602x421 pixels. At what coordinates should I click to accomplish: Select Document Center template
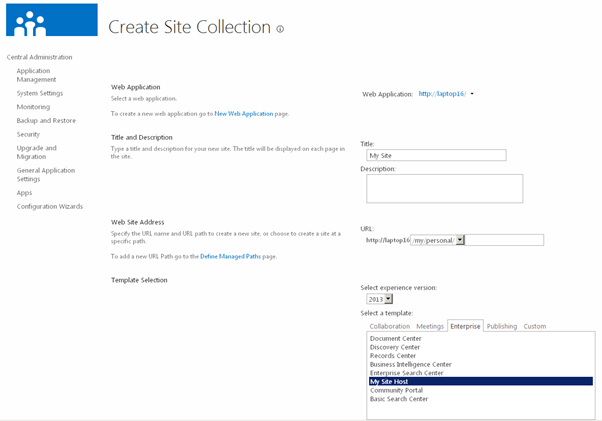(395, 338)
